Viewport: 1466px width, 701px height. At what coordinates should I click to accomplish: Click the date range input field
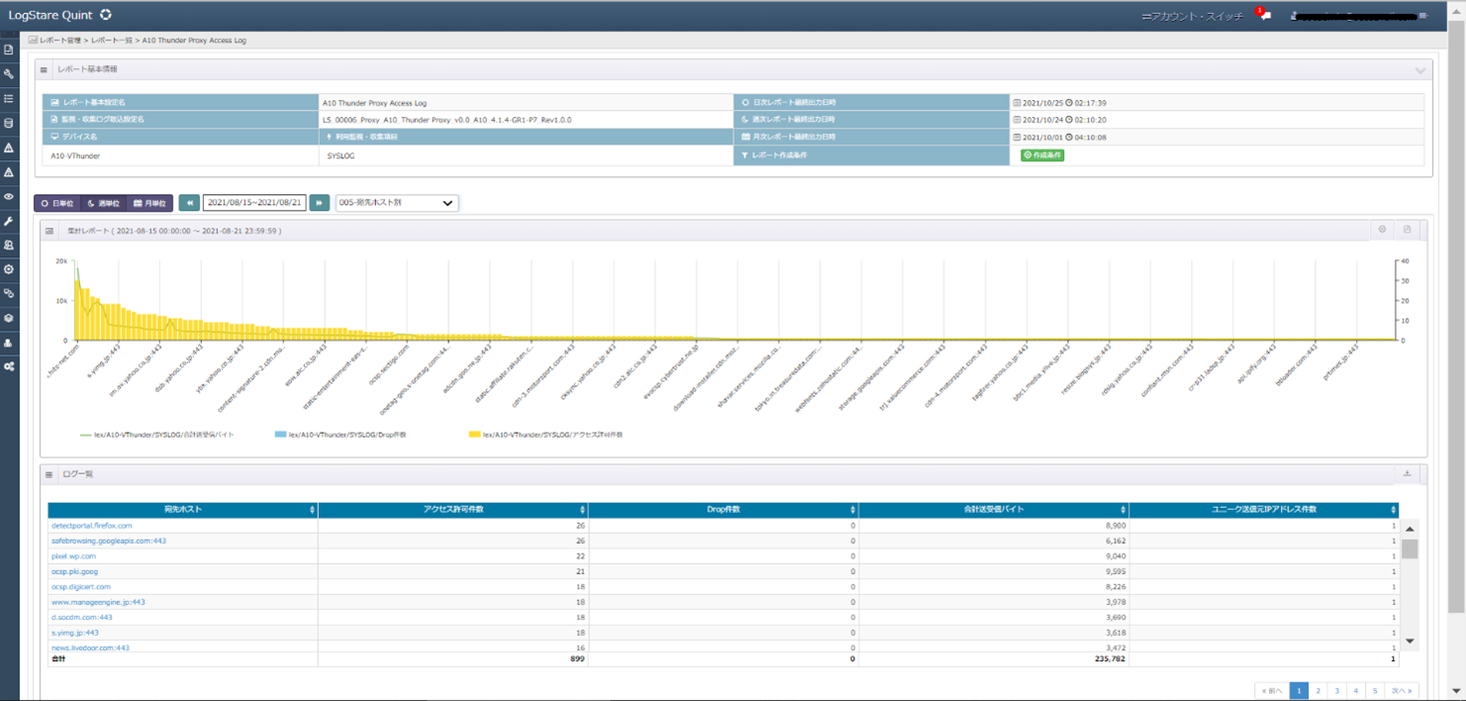[254, 203]
